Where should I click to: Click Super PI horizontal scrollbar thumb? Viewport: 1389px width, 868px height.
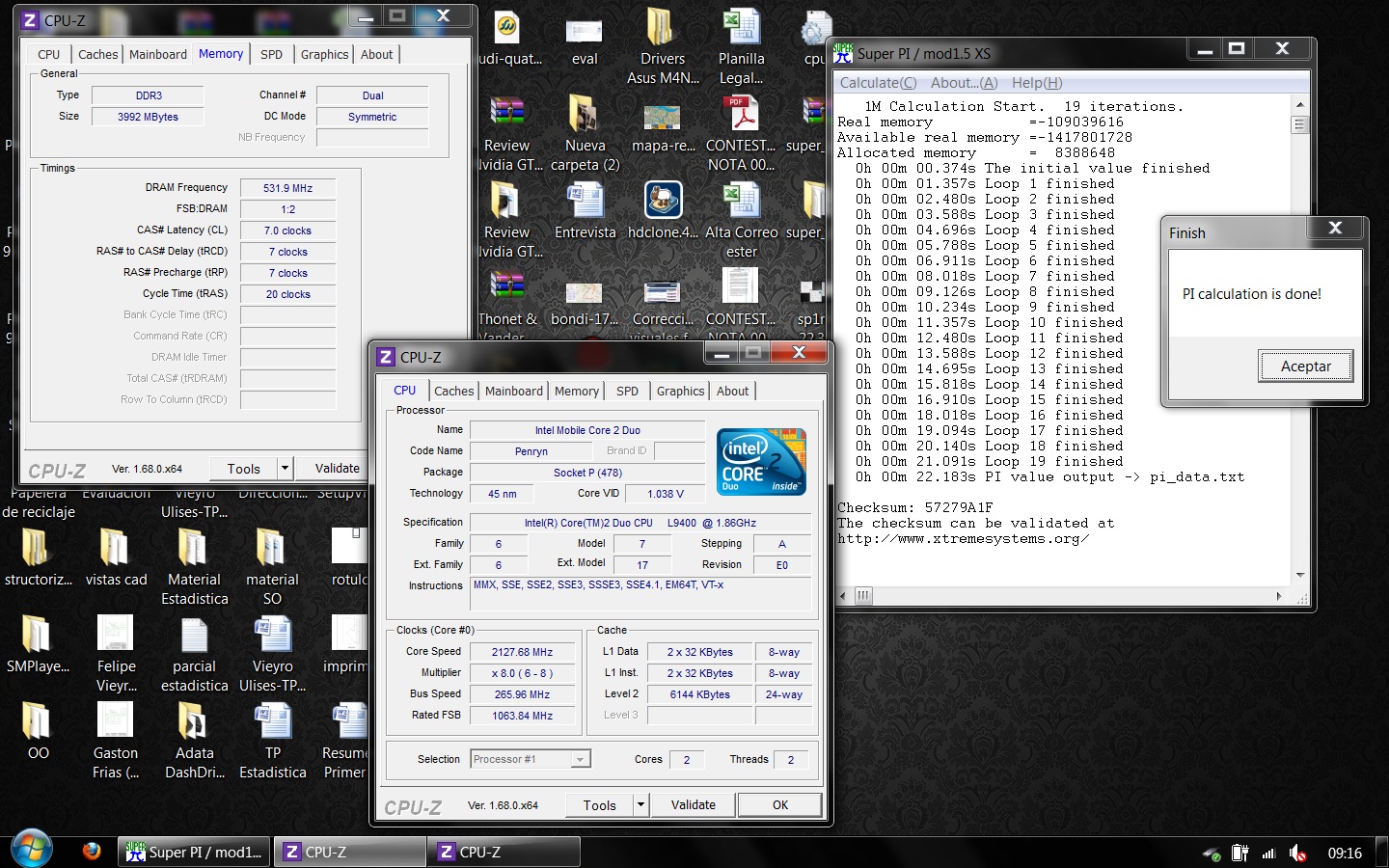(x=863, y=596)
